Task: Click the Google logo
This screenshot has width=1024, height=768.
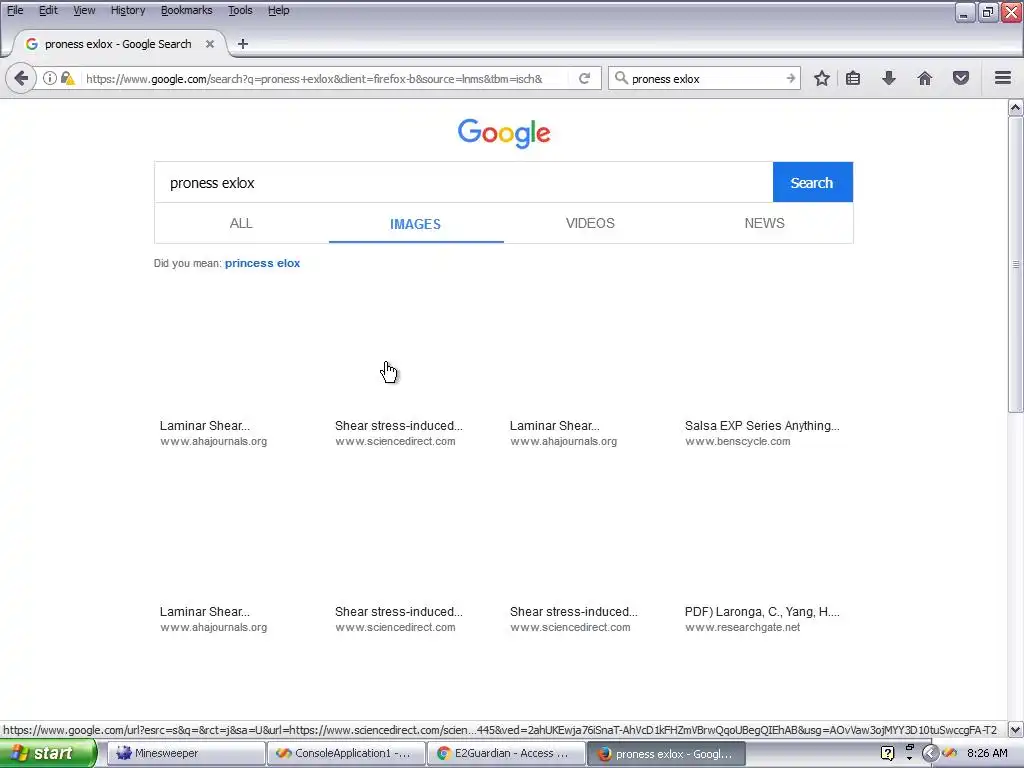Action: tap(504, 133)
